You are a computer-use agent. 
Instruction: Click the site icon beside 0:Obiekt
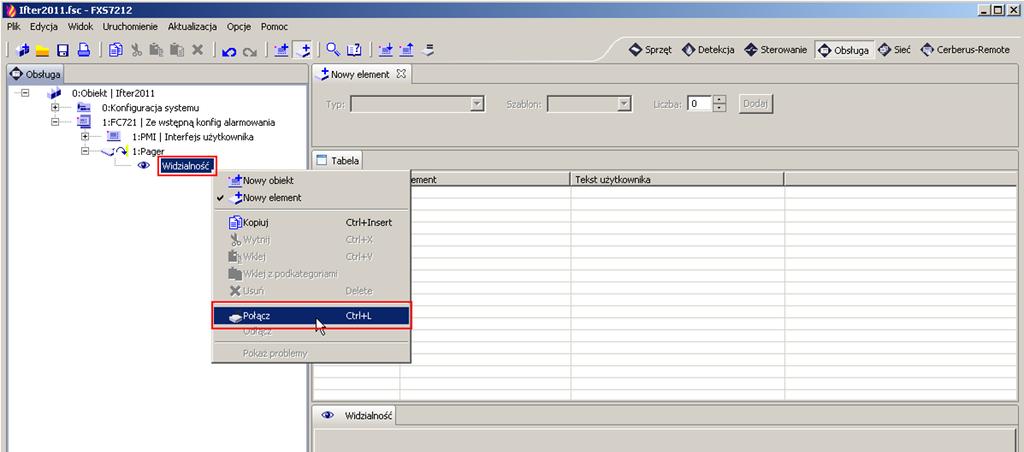pos(54,93)
